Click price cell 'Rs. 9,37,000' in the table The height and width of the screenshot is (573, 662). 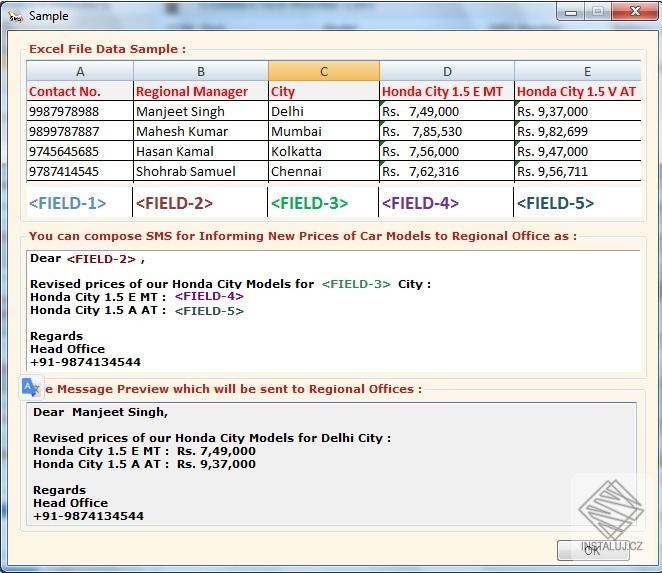(578, 111)
